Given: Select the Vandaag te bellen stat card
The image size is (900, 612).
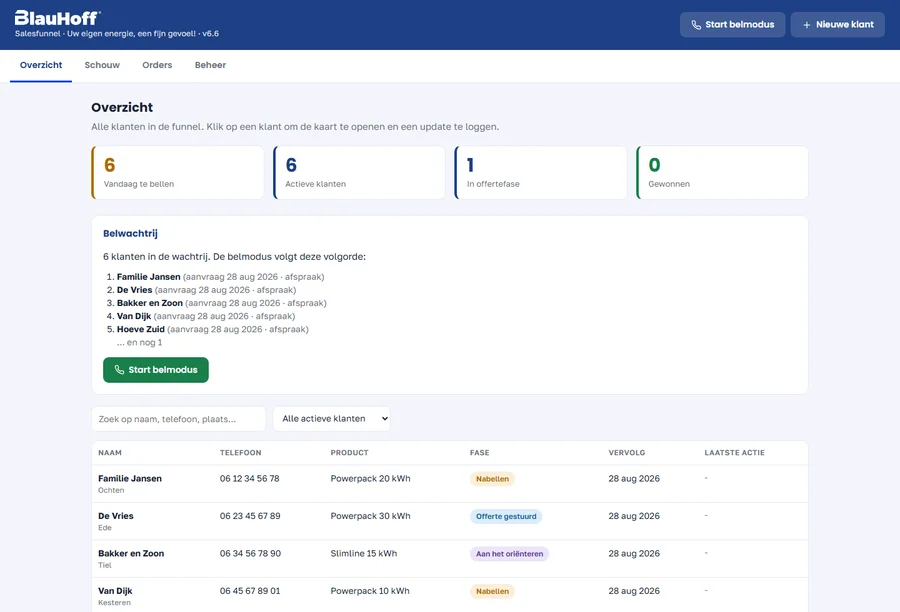Looking at the screenshot, I should (177, 173).
